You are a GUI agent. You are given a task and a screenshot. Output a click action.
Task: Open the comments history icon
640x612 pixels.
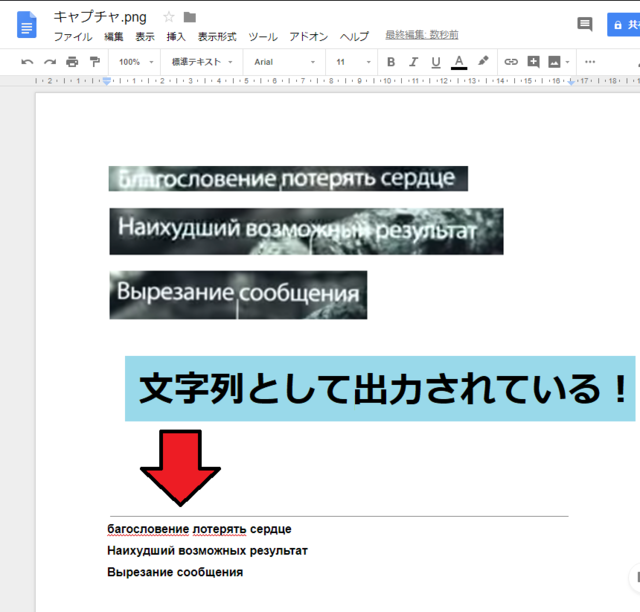pos(585,24)
